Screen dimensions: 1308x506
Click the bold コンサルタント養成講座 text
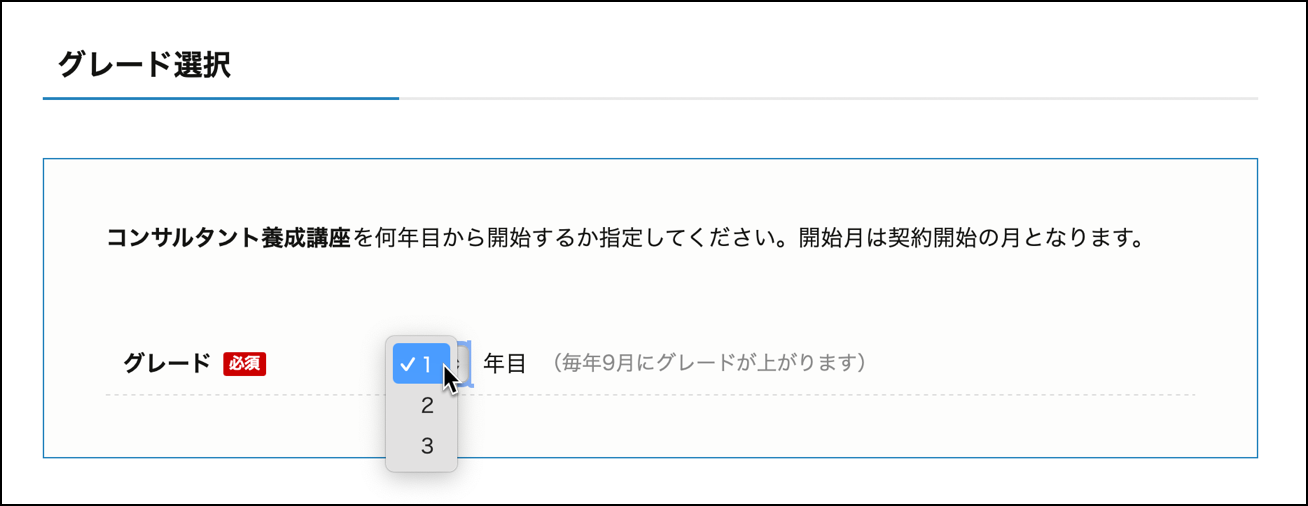228,240
